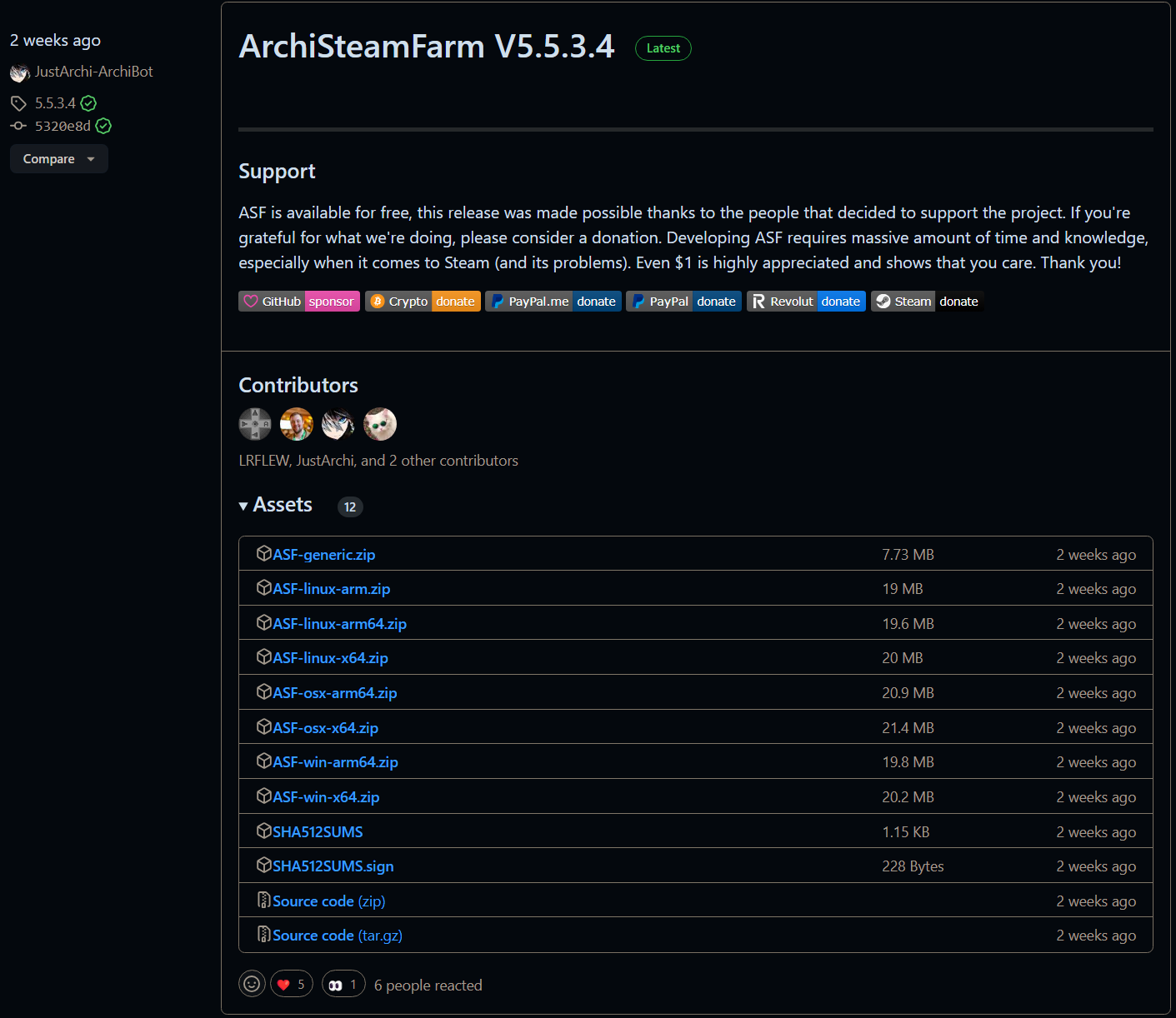1176x1018 pixels.
Task: Open the first contributor avatar with gamepad image
Action: pyautogui.click(x=255, y=424)
